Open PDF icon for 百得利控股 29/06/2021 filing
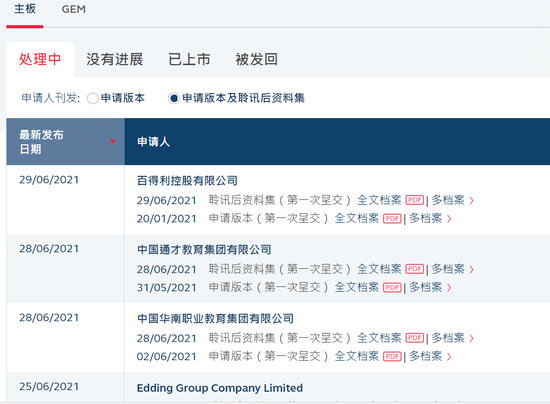 point(415,200)
